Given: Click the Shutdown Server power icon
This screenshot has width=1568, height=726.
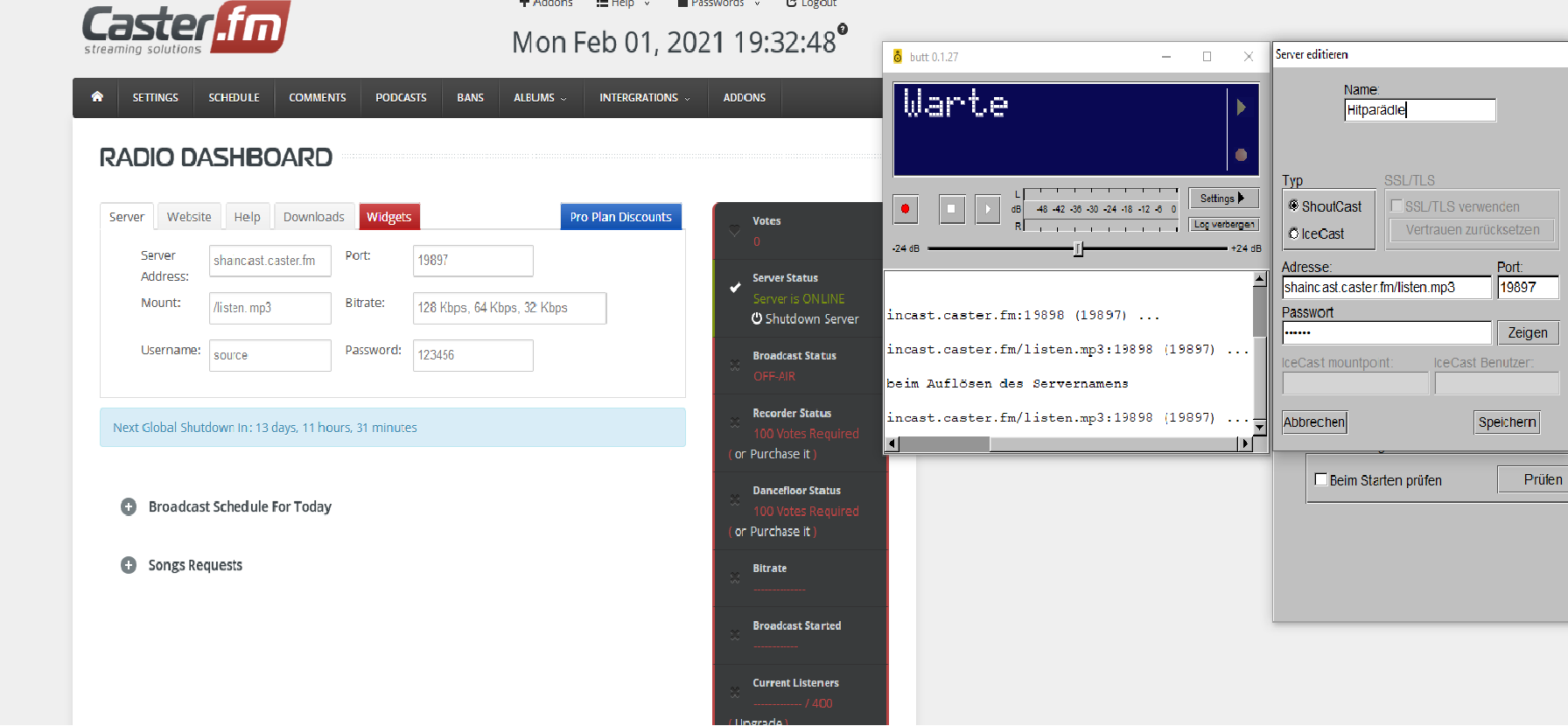Looking at the screenshot, I should (757, 318).
